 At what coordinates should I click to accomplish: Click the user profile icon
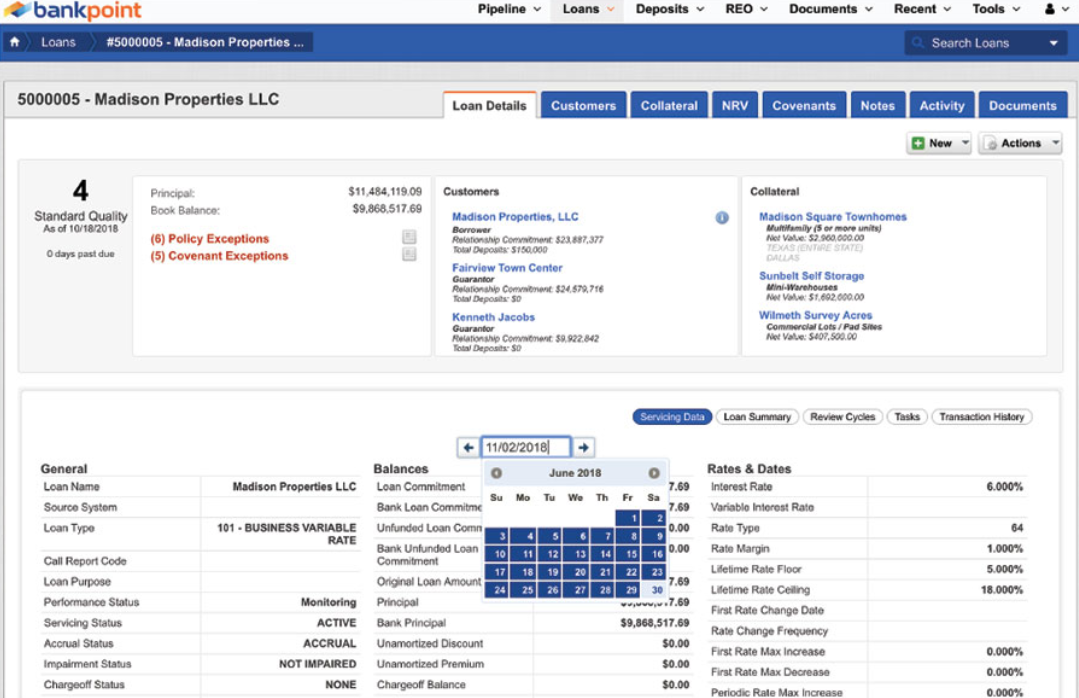coord(1049,9)
